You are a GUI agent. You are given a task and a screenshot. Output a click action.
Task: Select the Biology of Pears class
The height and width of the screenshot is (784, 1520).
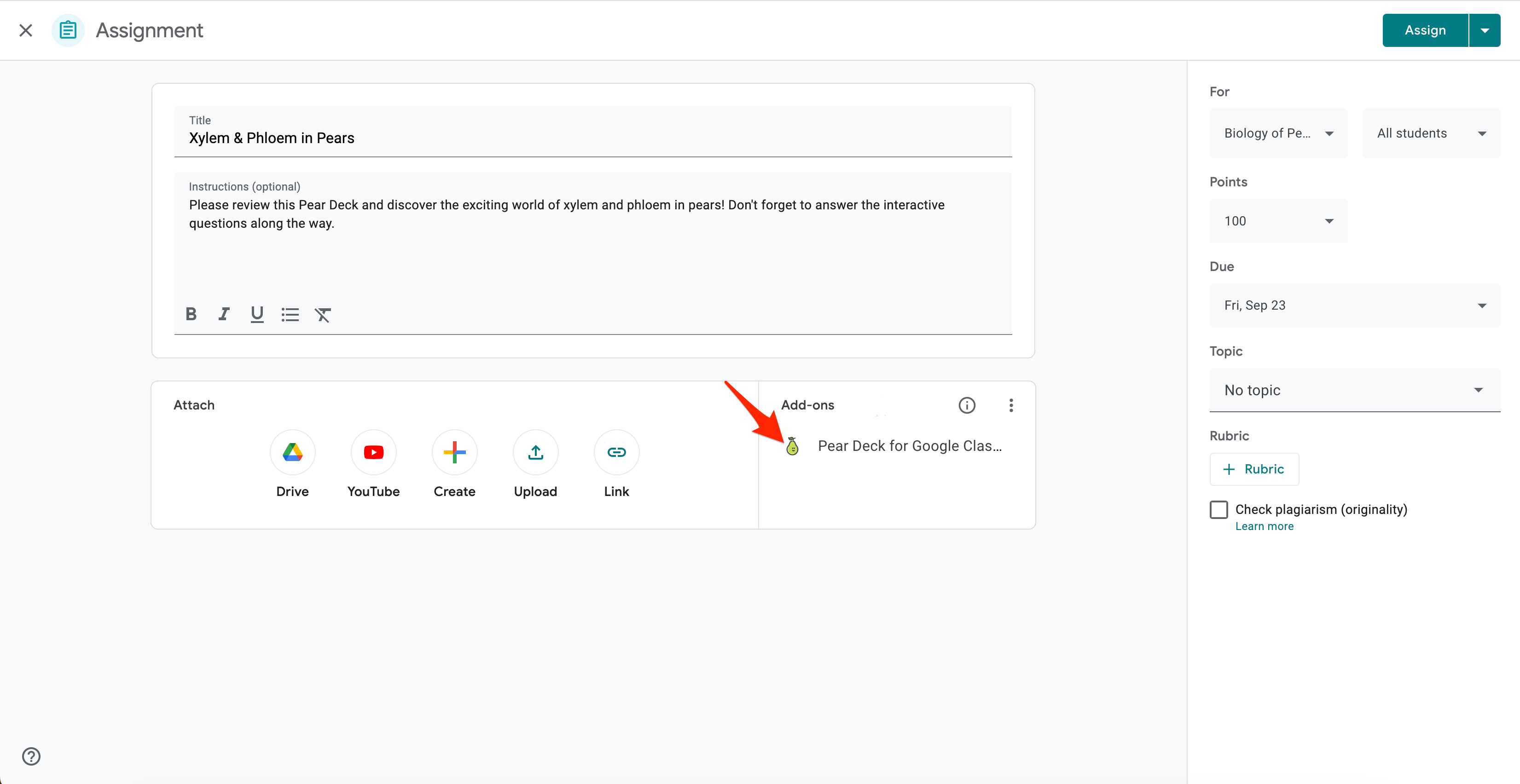[x=1277, y=133]
